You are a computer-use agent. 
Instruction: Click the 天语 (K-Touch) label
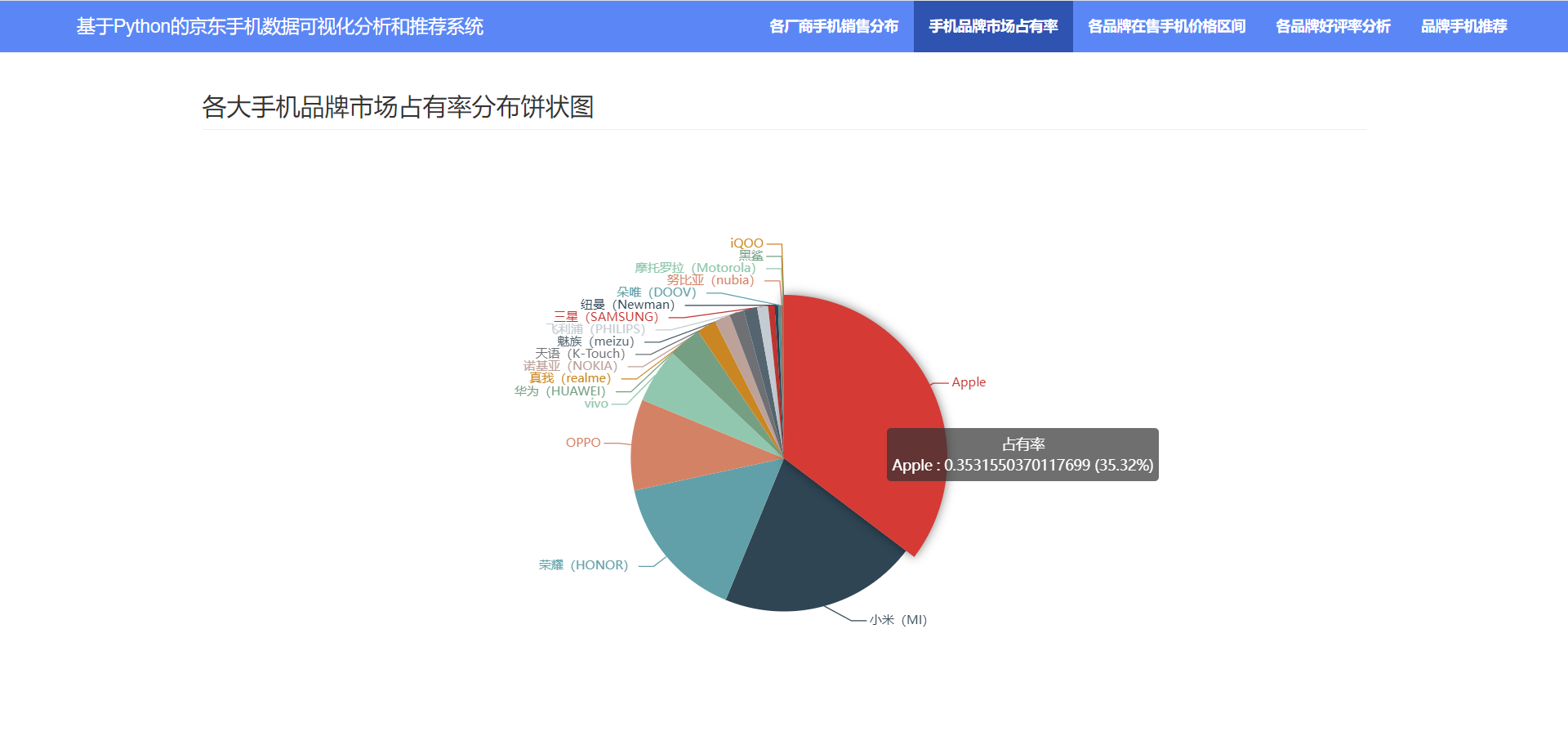[580, 354]
